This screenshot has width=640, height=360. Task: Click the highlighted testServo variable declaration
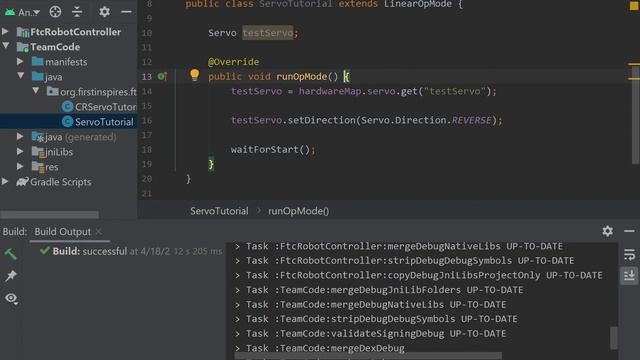267,33
